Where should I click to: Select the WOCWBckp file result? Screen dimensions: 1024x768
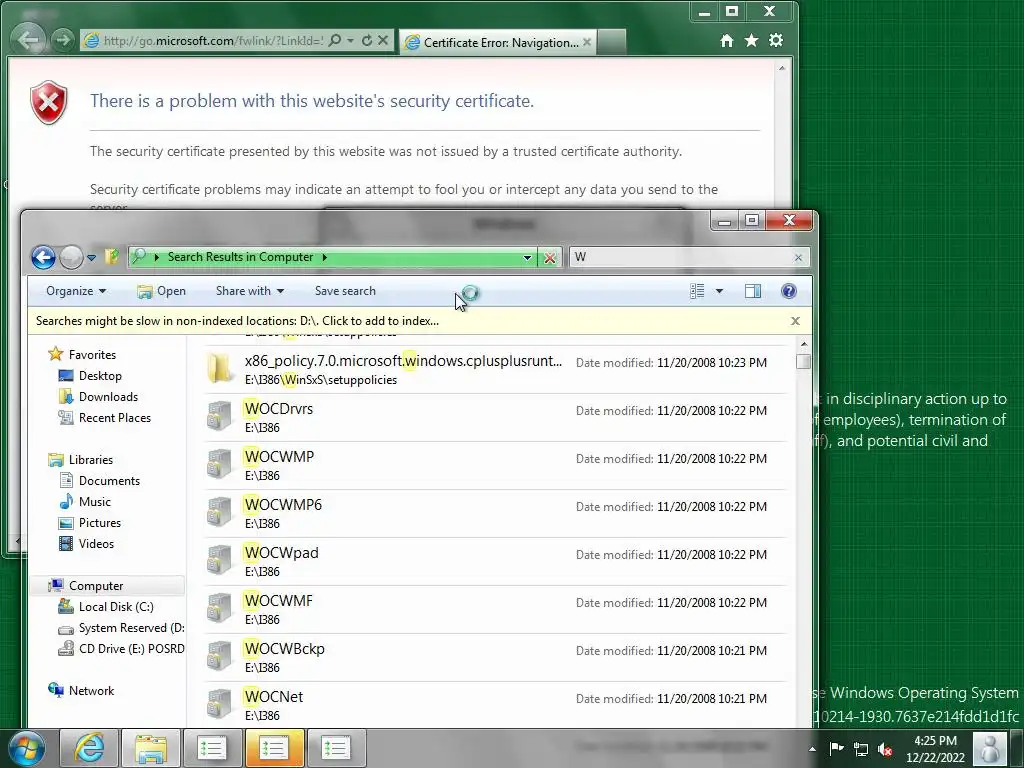coord(495,658)
